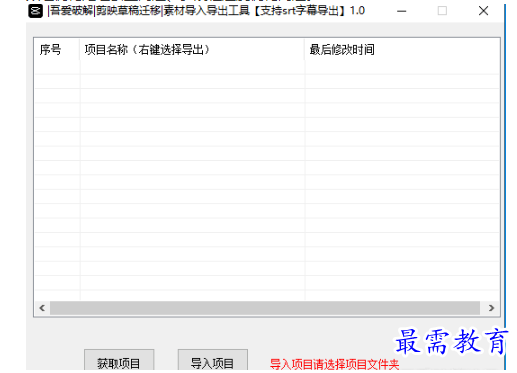
Task: Click the window title text 吾爱破解
Action: (72, 11)
